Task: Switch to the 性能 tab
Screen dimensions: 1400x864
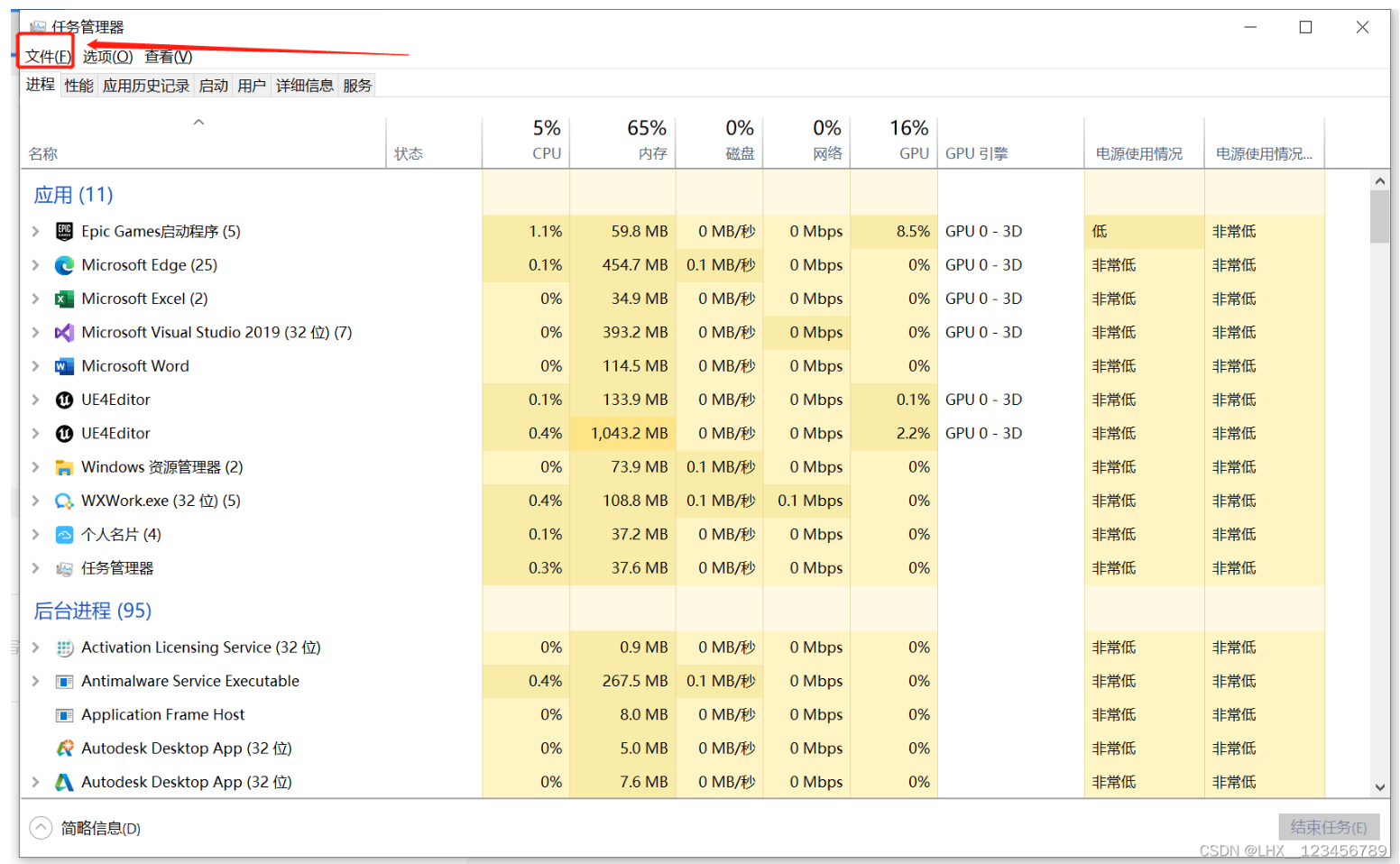Action: click(x=78, y=86)
